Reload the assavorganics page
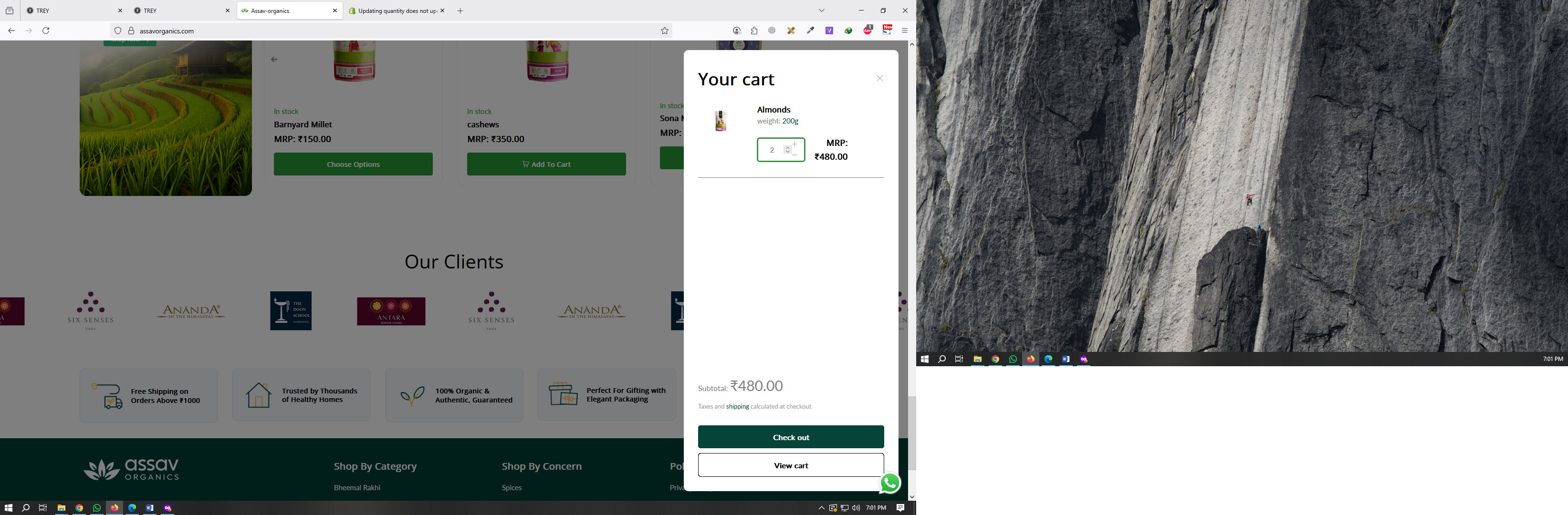 point(46,31)
